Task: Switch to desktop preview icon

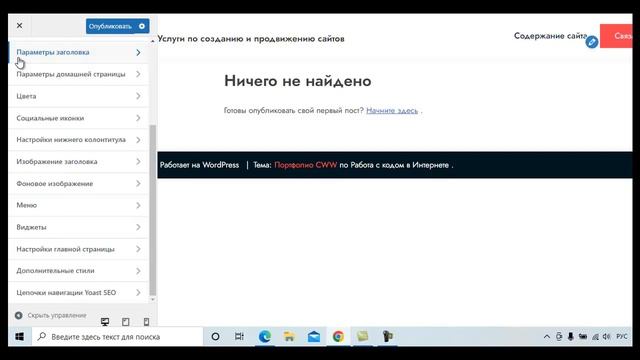Action: (105, 322)
